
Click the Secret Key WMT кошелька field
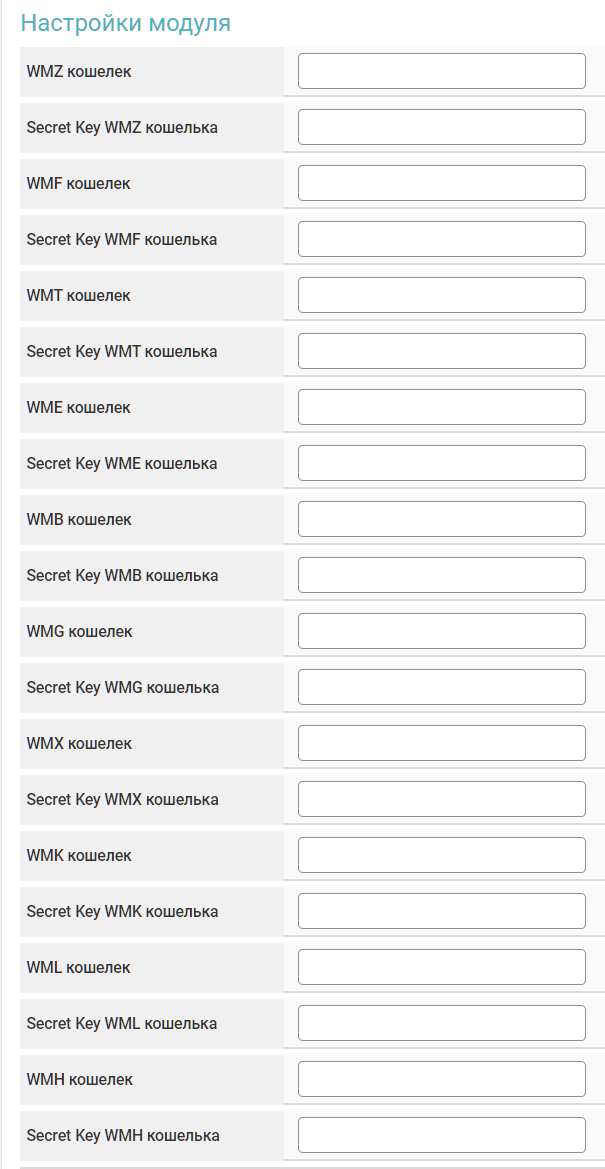441,351
